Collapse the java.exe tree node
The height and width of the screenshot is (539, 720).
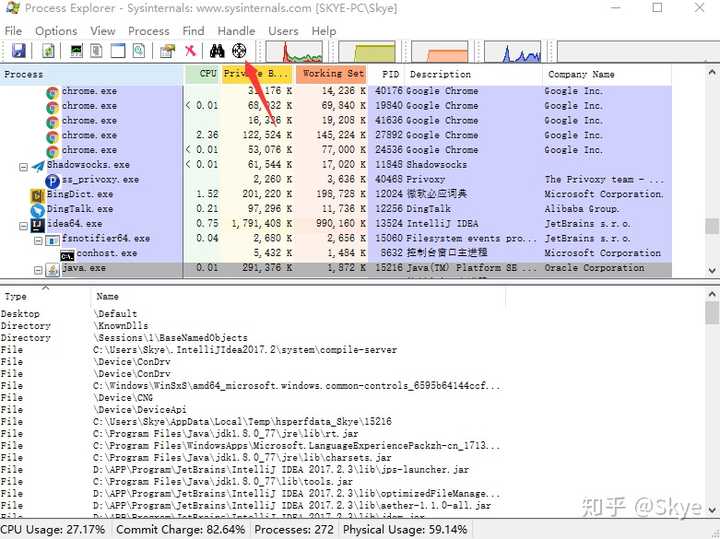point(39,270)
